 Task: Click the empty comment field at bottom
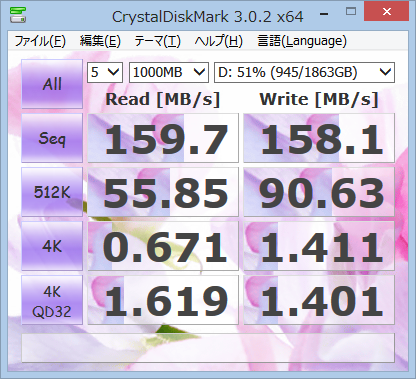tap(208, 348)
